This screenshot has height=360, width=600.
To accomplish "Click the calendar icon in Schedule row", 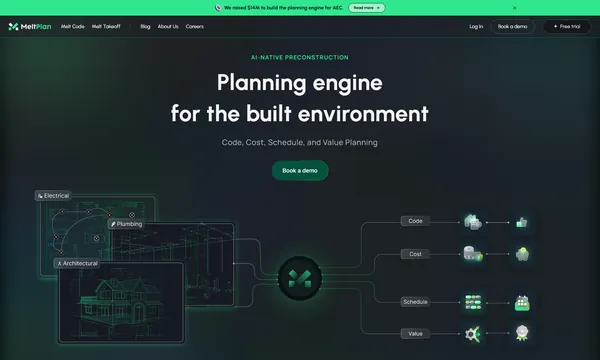I will pos(522,303).
